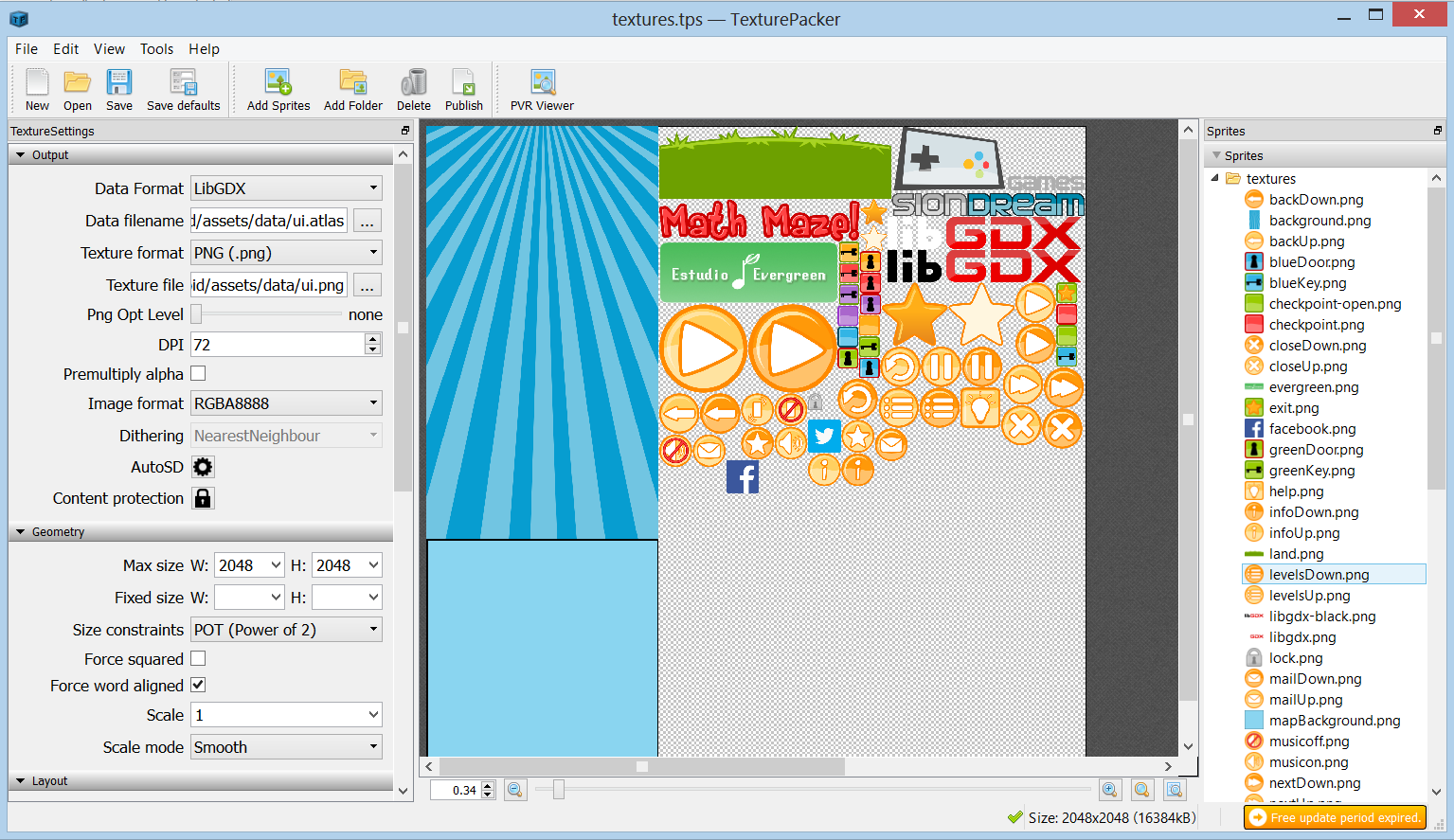Undock the Sprites panel

[1438, 131]
